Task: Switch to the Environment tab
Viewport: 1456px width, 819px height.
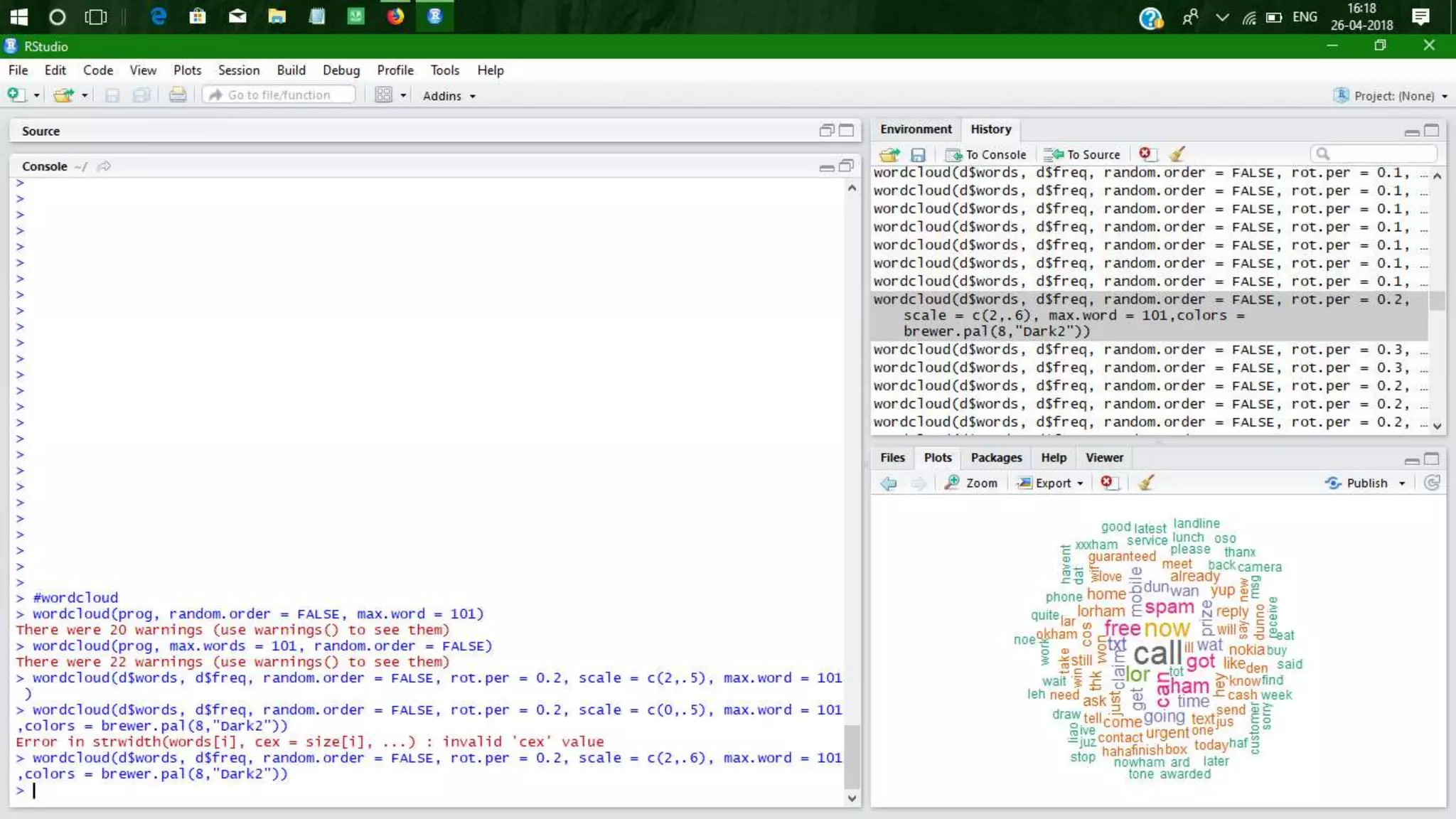Action: tap(915, 129)
